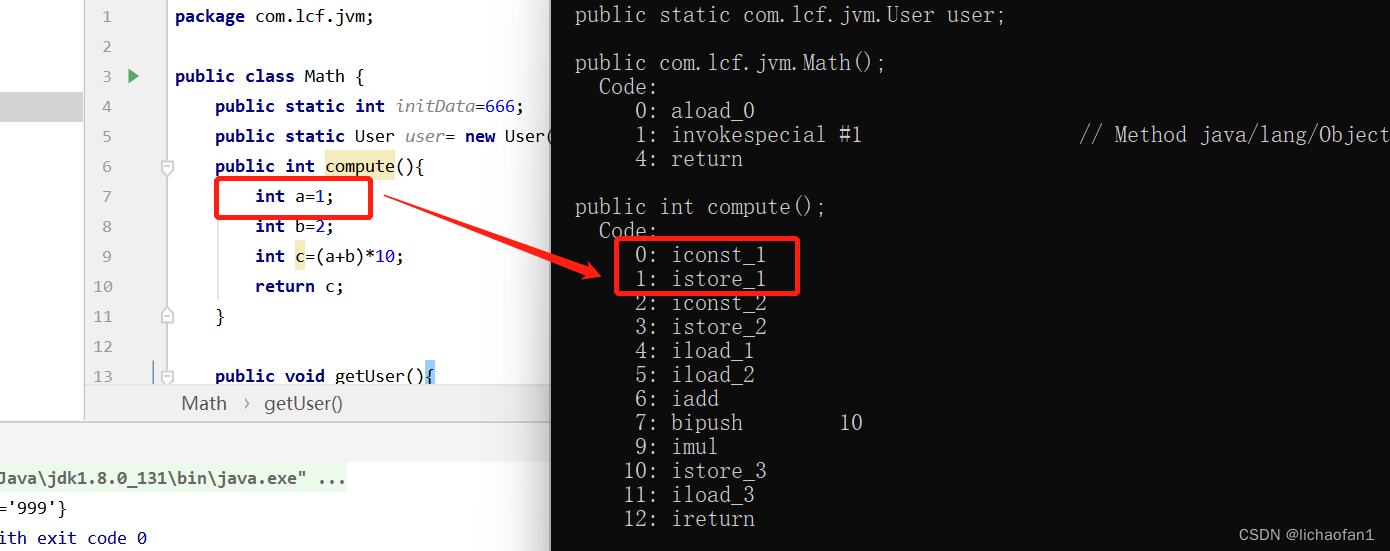Click the 'exit code 0' console line

click(73, 538)
